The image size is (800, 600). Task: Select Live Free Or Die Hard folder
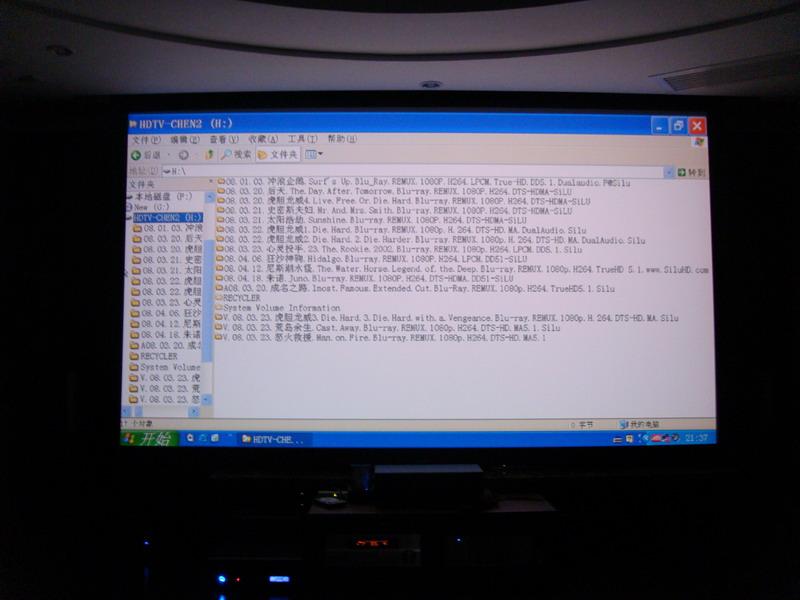coord(404,202)
